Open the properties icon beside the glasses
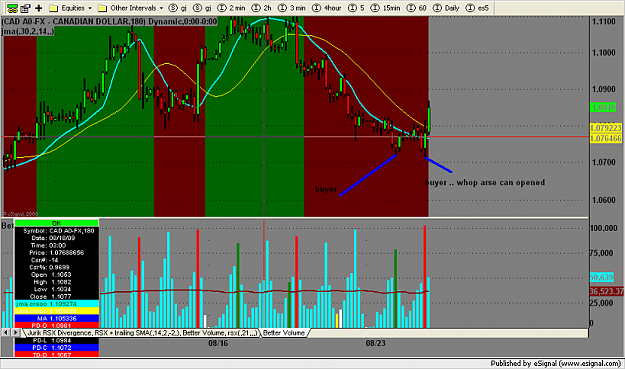The width and height of the screenshot is (625, 369). click(26, 8)
